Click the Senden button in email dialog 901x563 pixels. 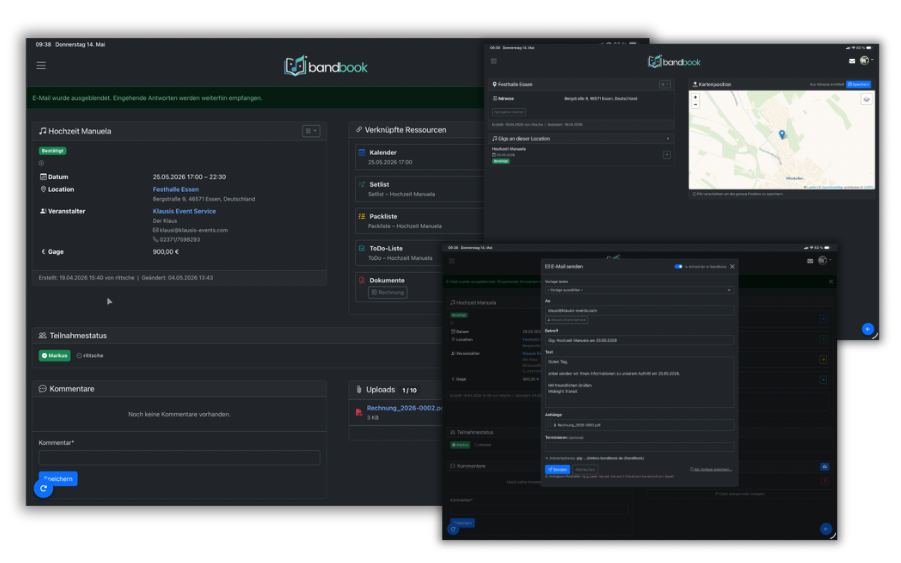click(557, 469)
